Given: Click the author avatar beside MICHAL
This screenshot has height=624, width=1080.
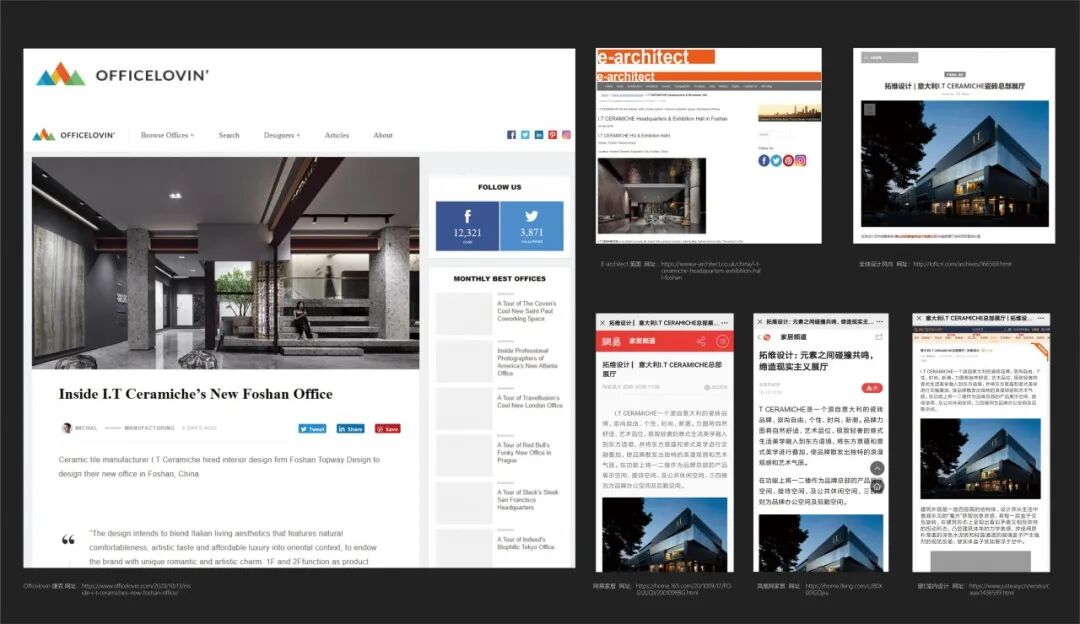Looking at the screenshot, I should (67, 428).
